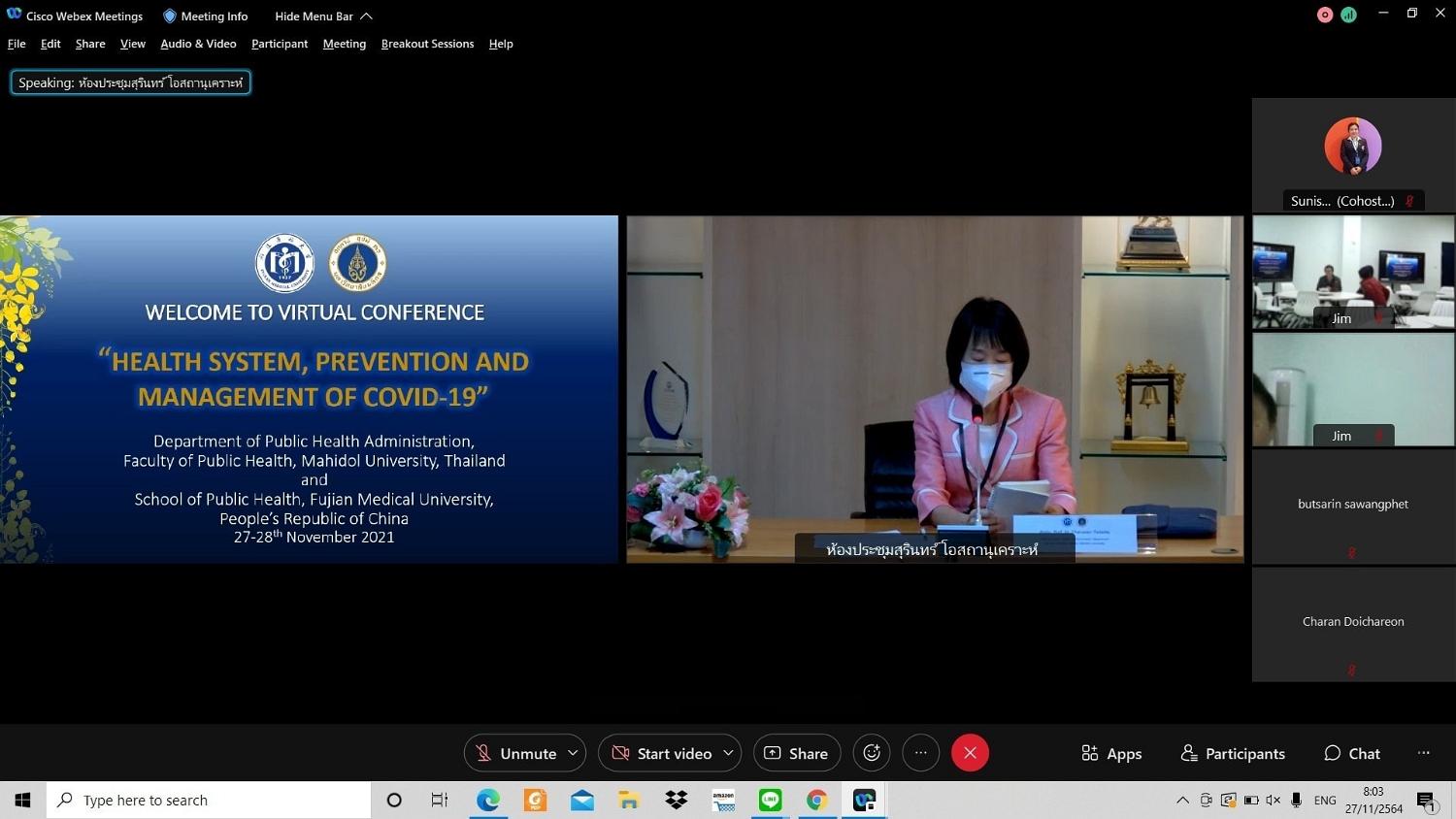Click the red leave meeting button
Viewport: 1456px width, 819px height.
pyautogui.click(x=970, y=753)
